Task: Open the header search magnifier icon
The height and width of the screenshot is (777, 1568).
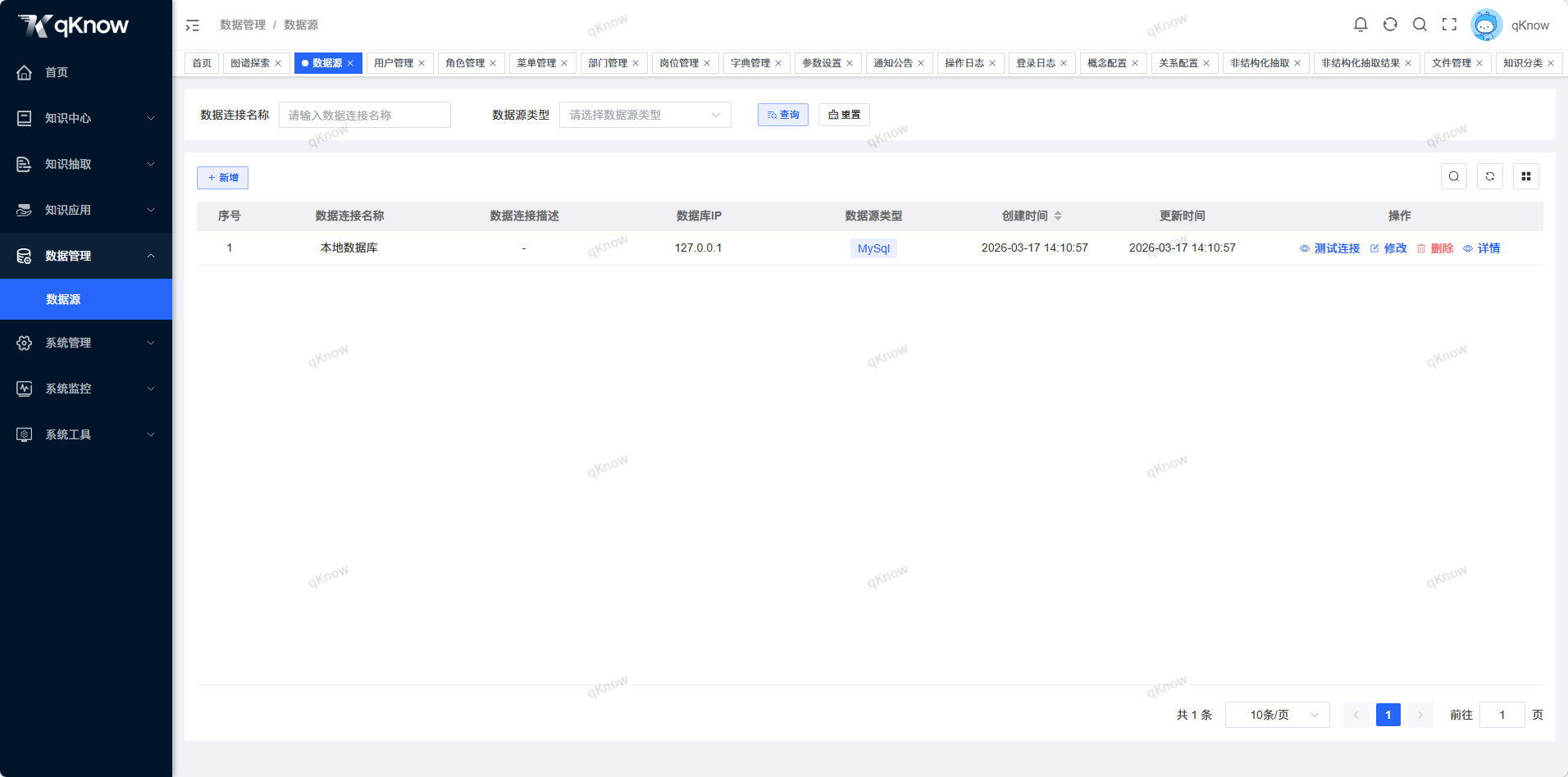Action: point(1420,25)
